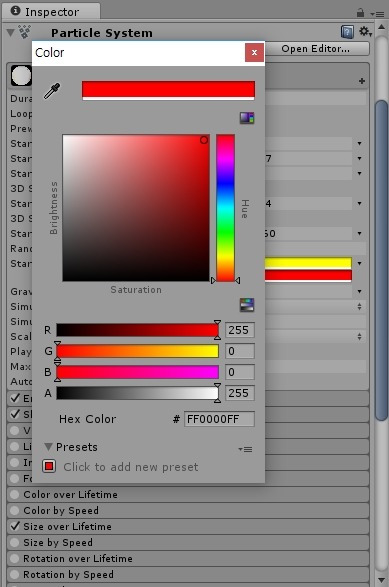
Task: Pick a color with the eyedropper tool
Action: click(52, 91)
